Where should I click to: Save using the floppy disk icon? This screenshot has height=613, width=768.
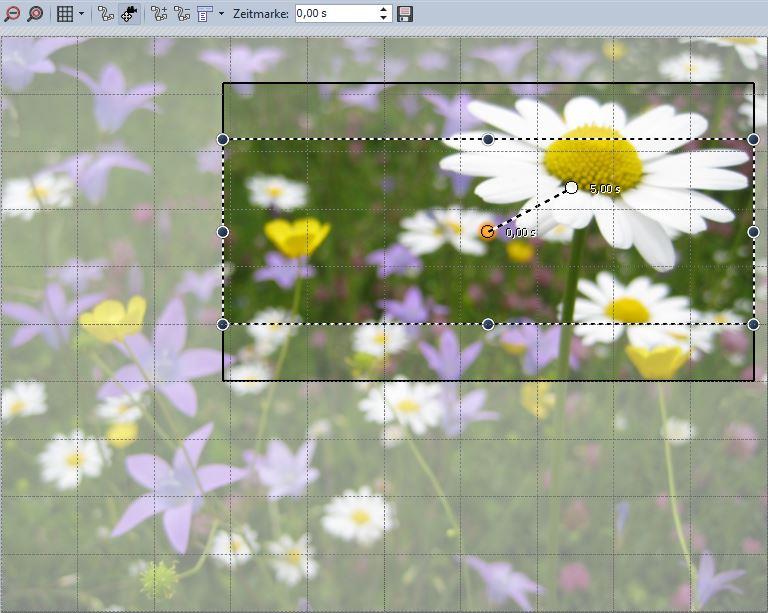pyautogui.click(x=405, y=14)
